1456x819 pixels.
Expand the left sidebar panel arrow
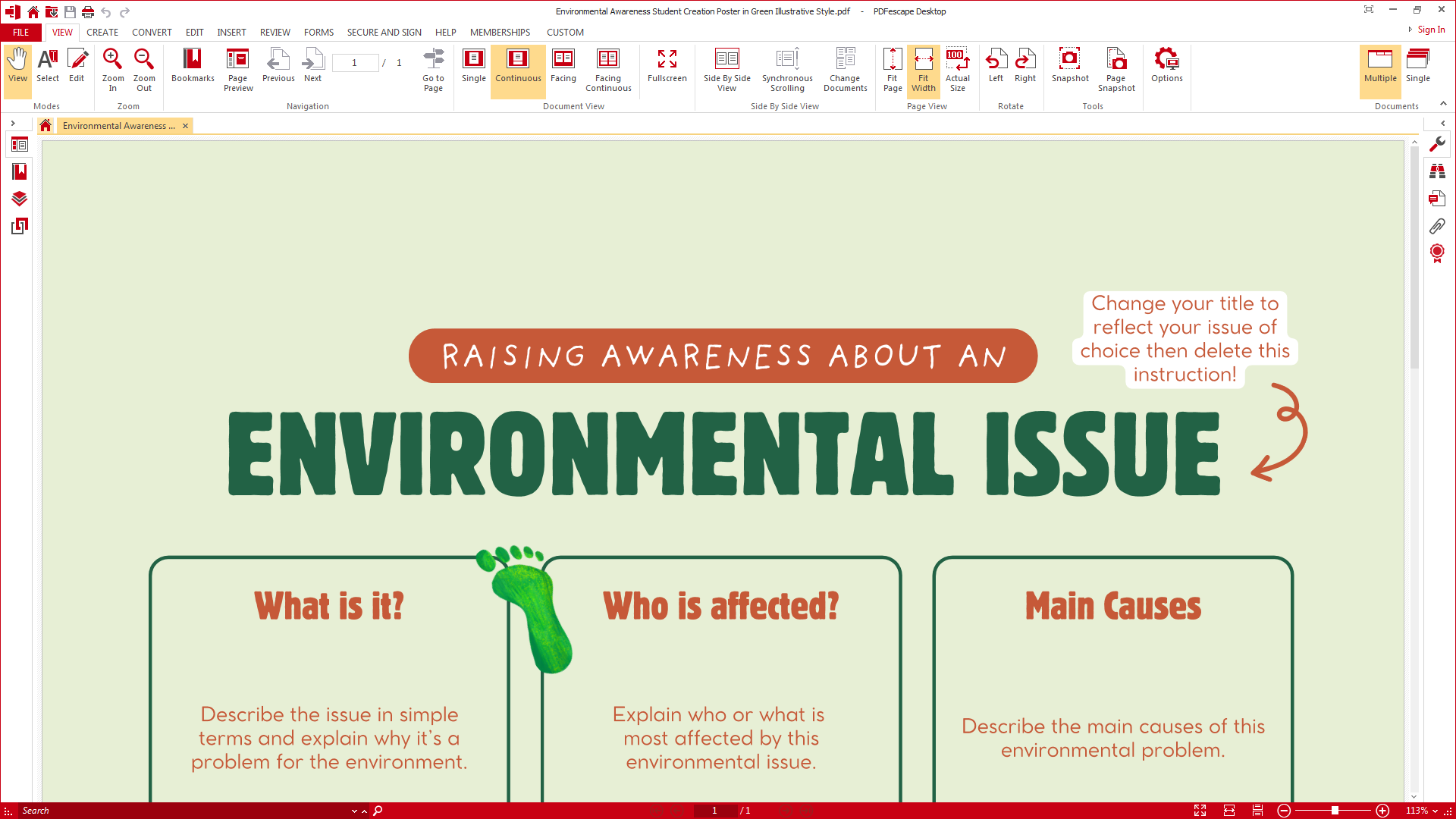click(13, 123)
